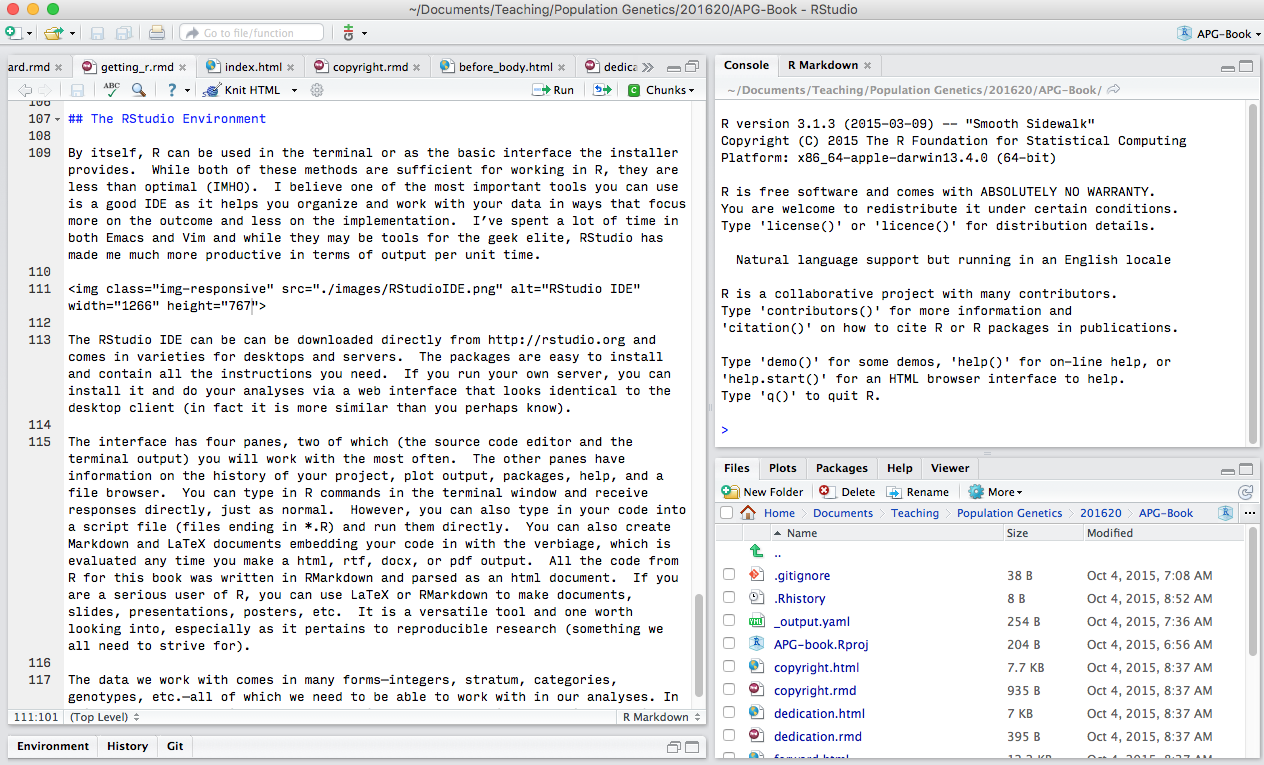This screenshot has height=765, width=1264.
Task: Open the More dropdown in Files pane
Action: 995,492
